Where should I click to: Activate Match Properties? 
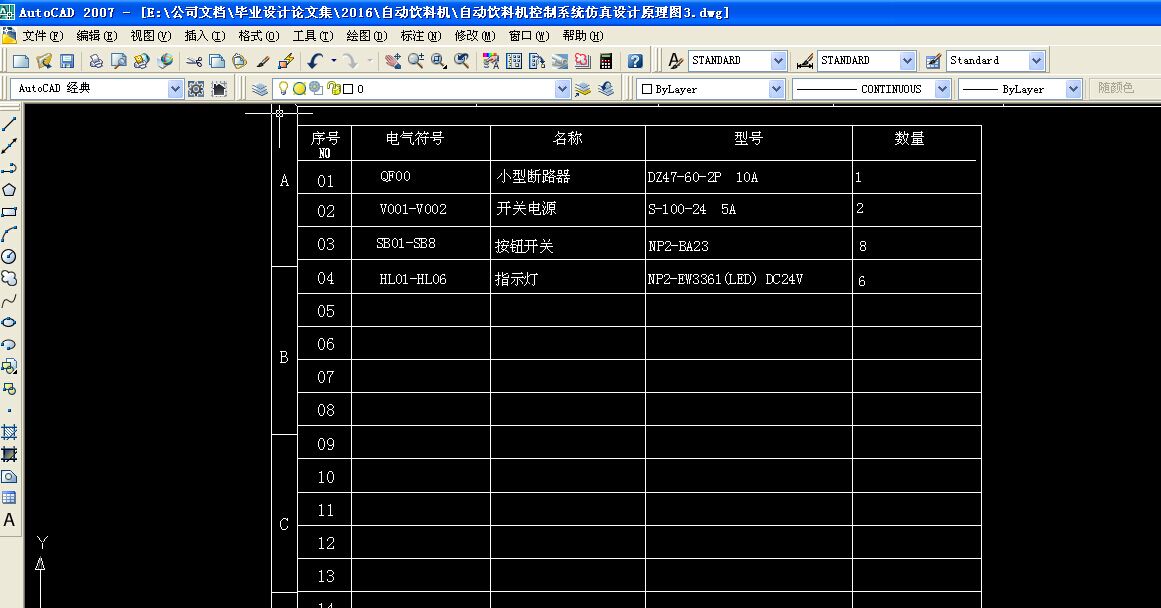[x=263, y=61]
